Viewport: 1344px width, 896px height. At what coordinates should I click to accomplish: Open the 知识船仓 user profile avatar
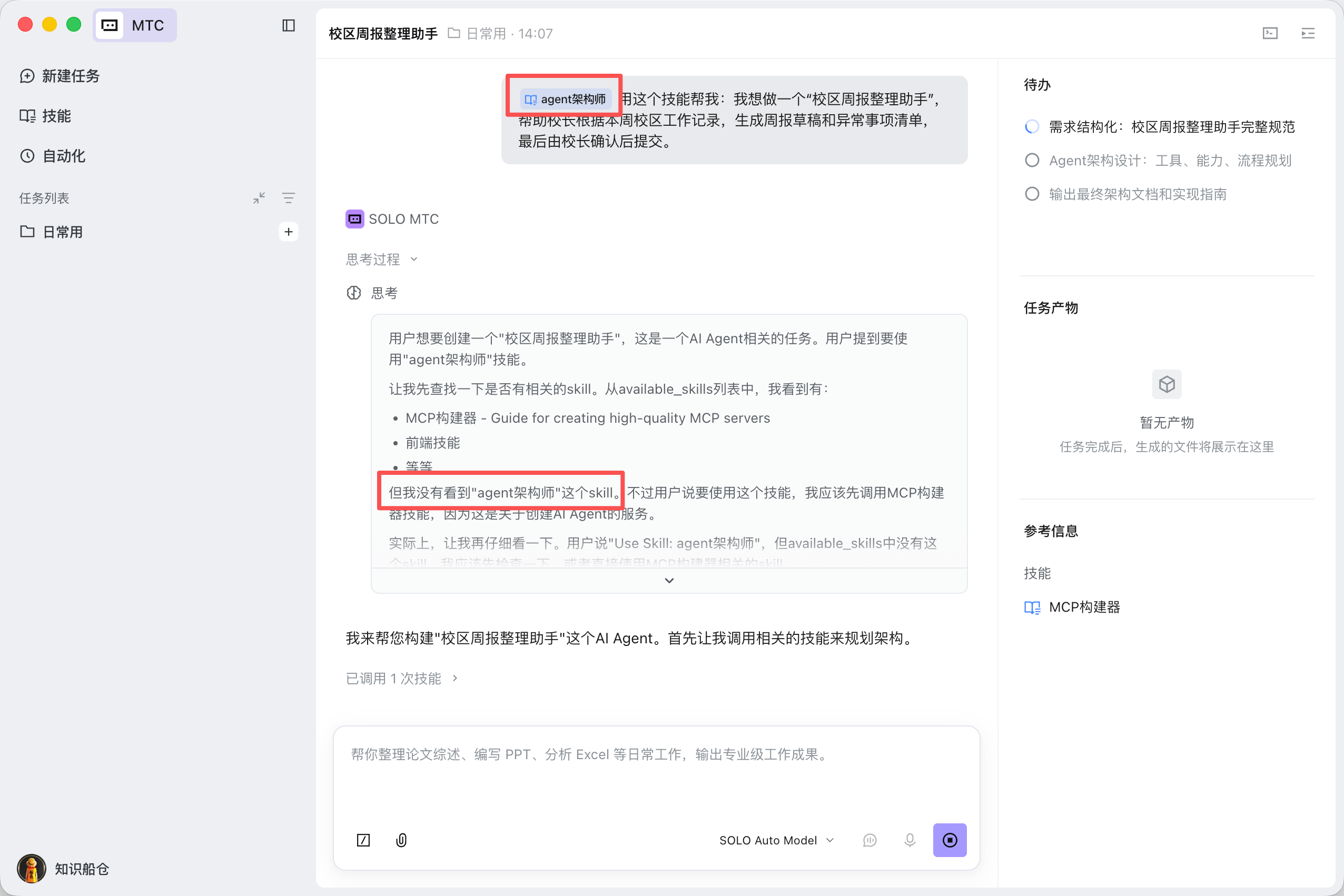pos(32,869)
